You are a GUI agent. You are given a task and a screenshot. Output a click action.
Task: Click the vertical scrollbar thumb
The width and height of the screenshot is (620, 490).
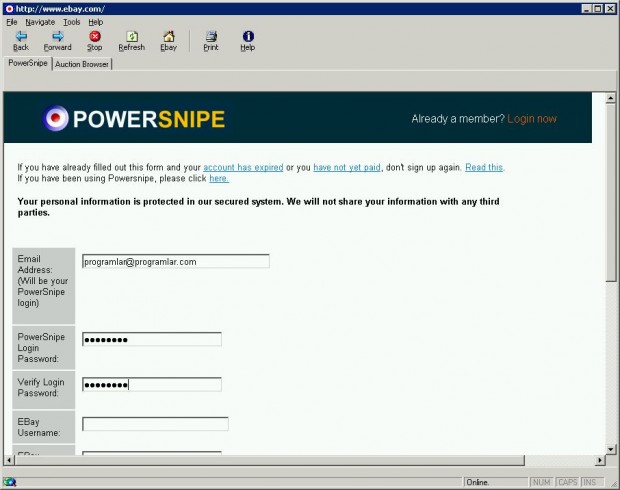(x=611, y=192)
